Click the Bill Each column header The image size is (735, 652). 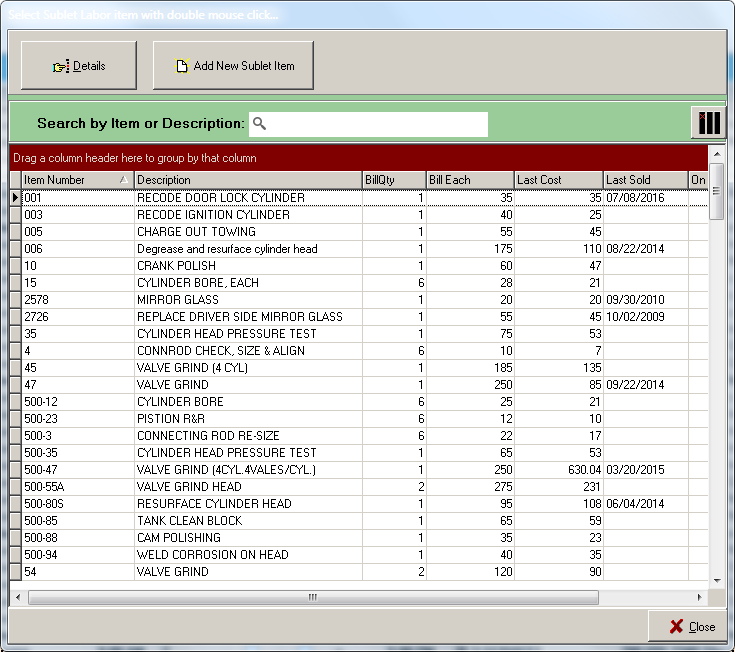[x=469, y=180]
